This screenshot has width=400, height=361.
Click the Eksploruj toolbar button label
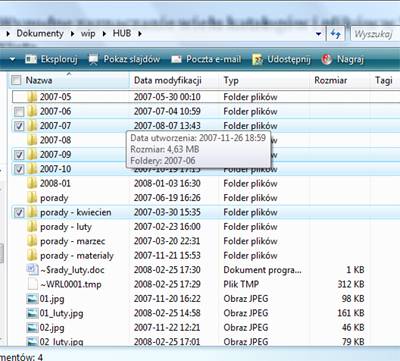tap(59, 60)
